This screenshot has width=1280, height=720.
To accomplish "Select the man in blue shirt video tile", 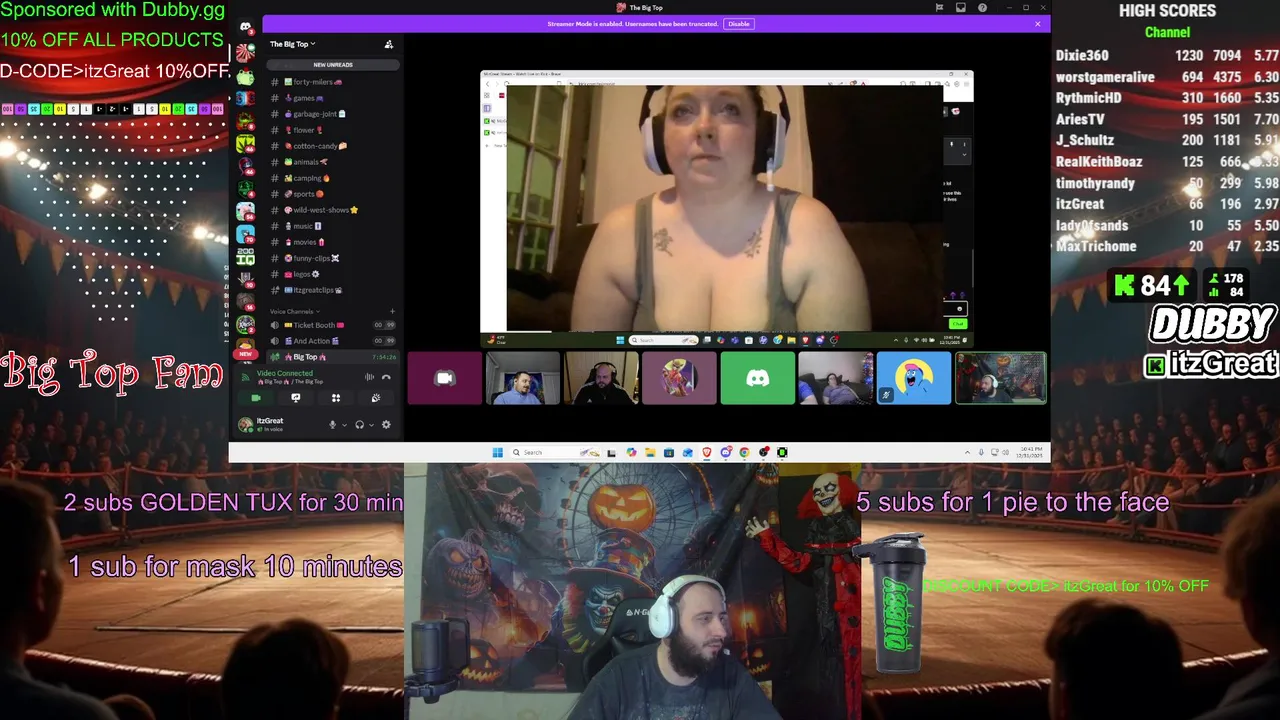I will (523, 378).
